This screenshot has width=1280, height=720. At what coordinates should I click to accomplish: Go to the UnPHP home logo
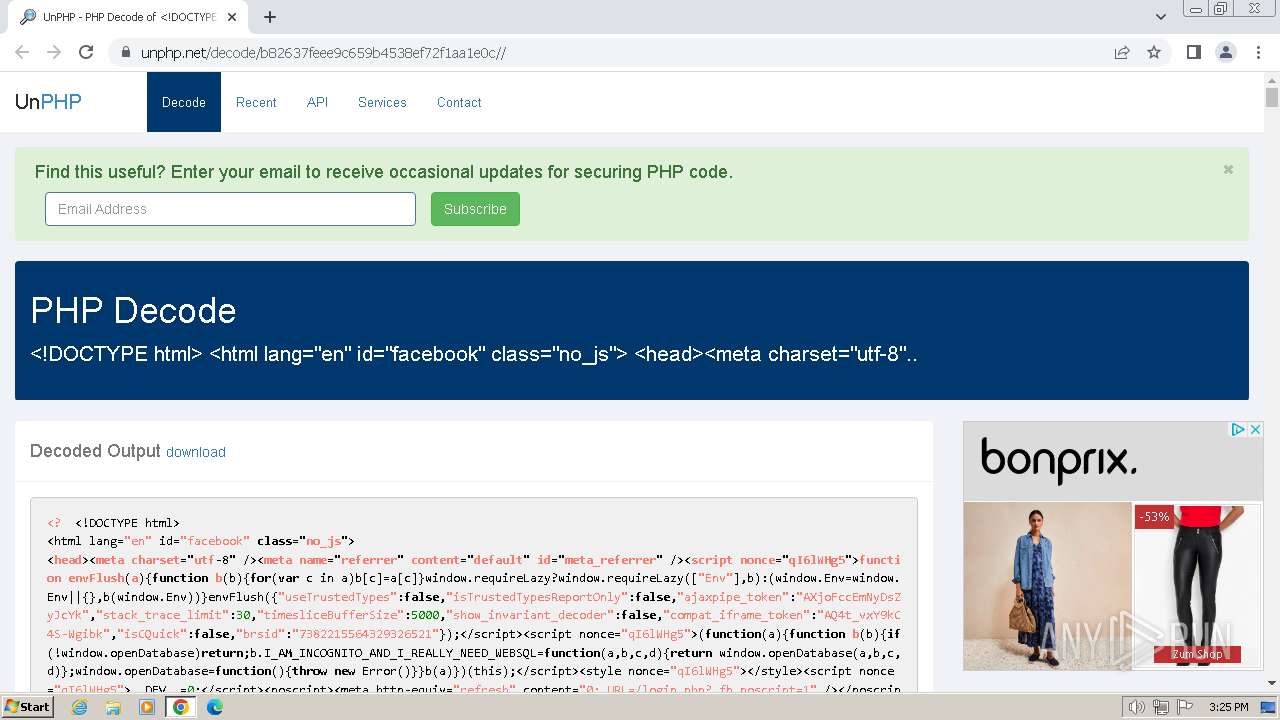(x=48, y=101)
